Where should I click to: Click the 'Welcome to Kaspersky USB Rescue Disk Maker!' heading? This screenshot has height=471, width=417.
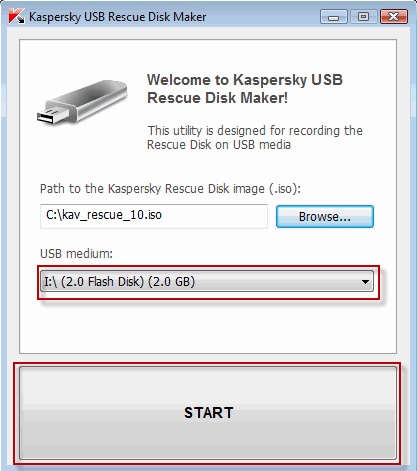coord(245,89)
